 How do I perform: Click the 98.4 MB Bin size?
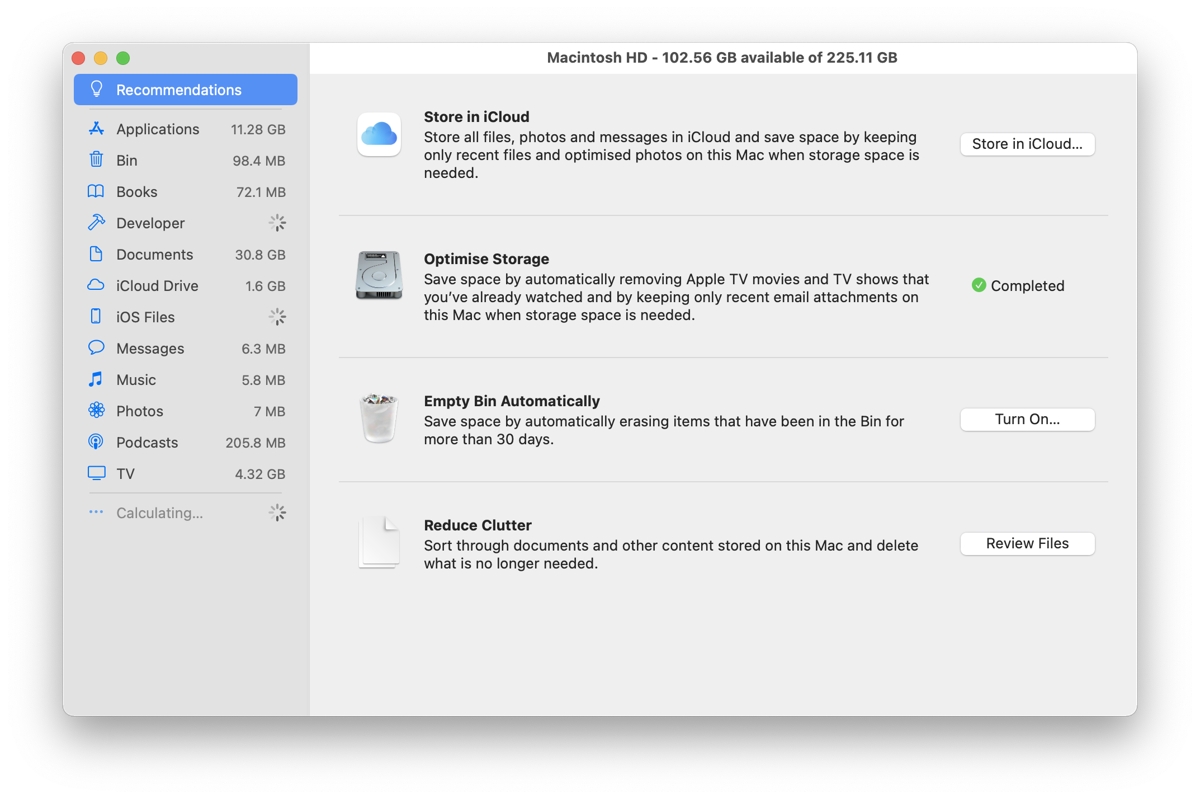pos(259,160)
